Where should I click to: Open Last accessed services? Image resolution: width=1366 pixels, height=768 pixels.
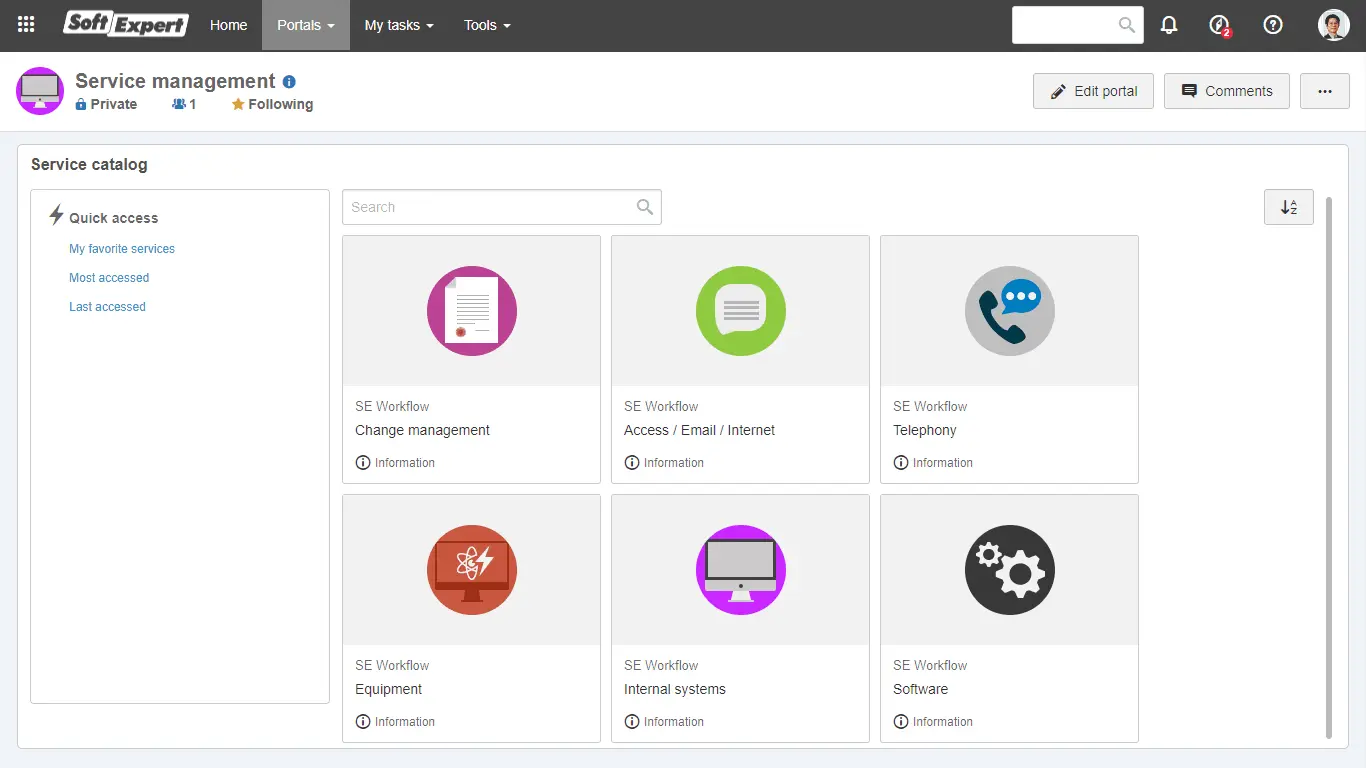[107, 307]
